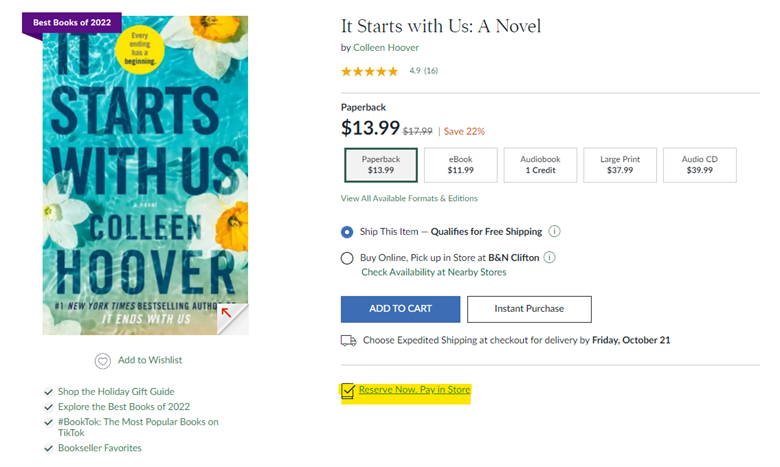Screen dimensions: 780x467
Task: Click the info icon next to B&N Clifton
Action: (549, 257)
